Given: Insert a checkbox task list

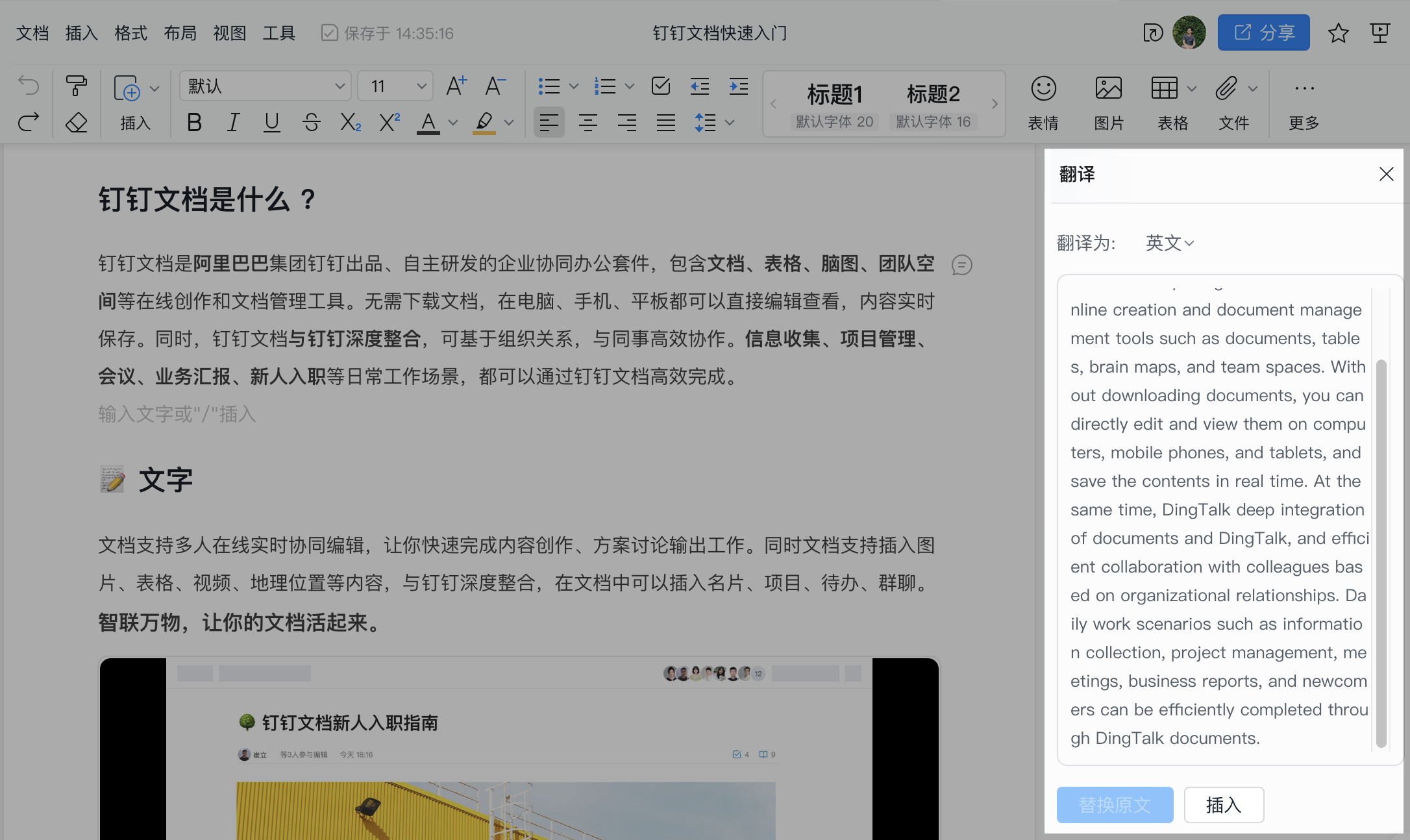Looking at the screenshot, I should click(660, 85).
